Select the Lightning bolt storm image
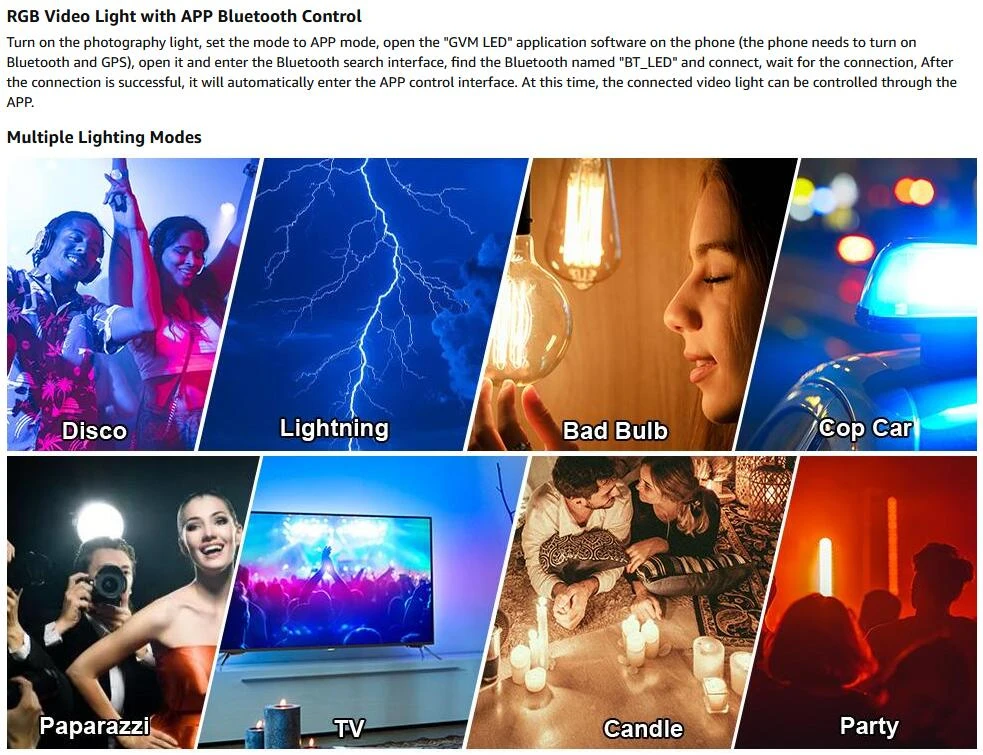Viewport: 983px width, 755px height. click(364, 304)
